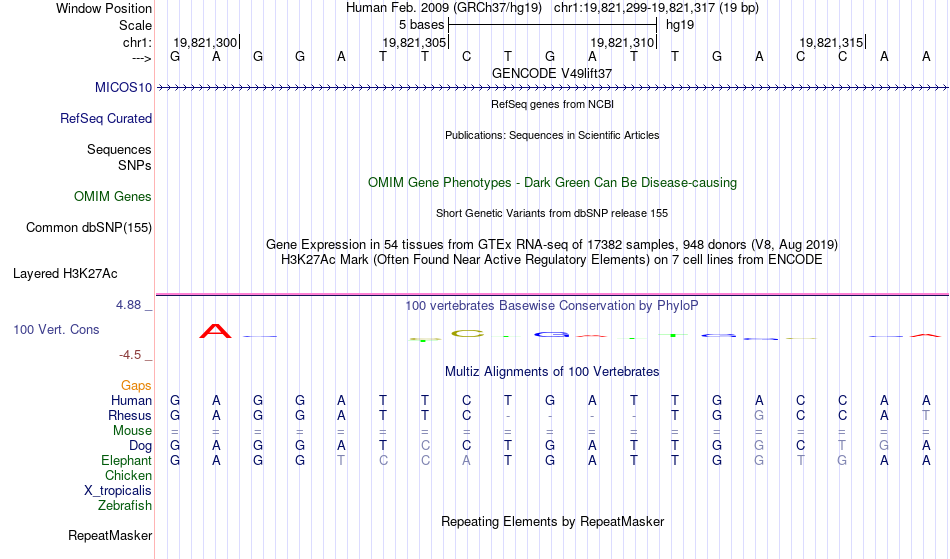
Task: Click the MICOS10 gene label
Action: point(123,87)
